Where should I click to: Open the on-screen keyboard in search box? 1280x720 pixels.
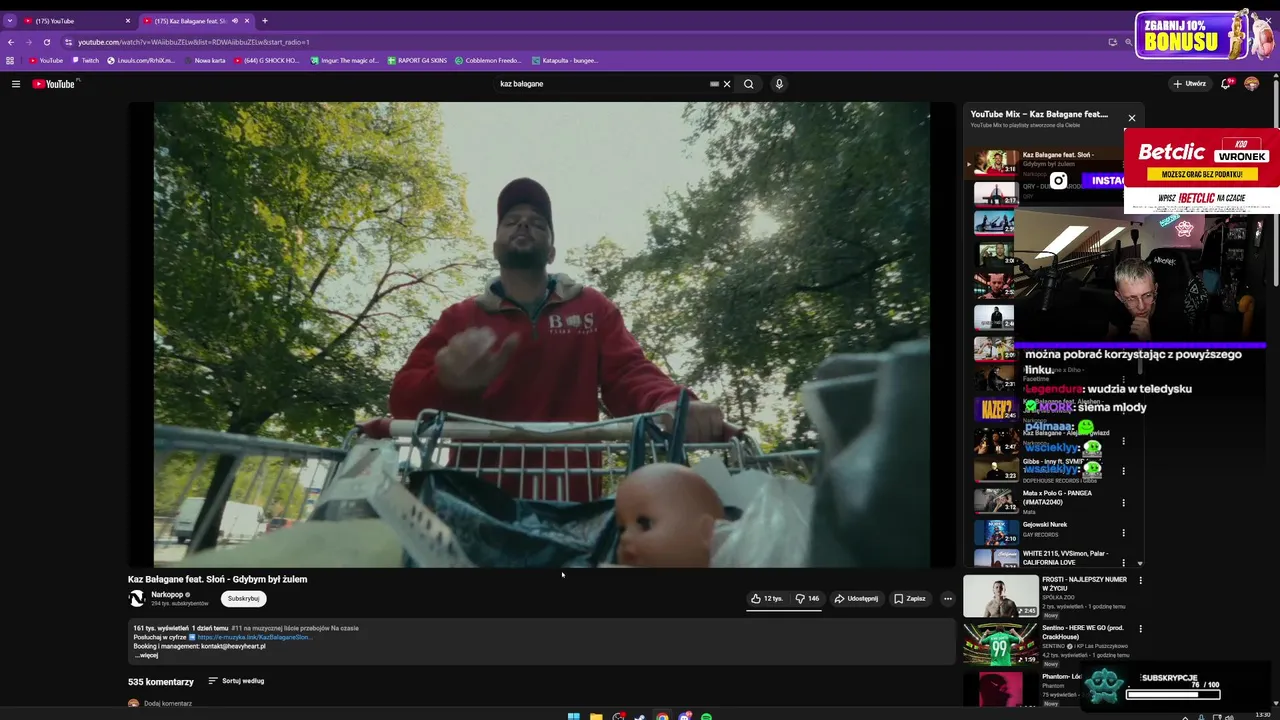(x=714, y=84)
